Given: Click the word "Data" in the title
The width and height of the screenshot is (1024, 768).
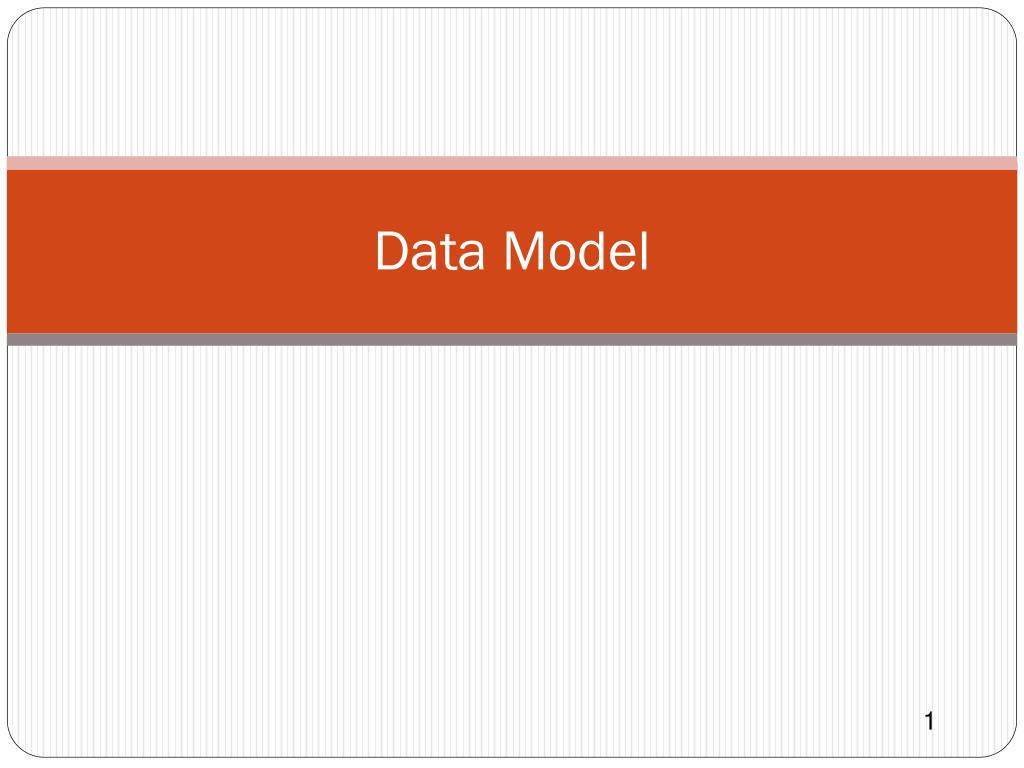Looking at the screenshot, I should pyautogui.click(x=430, y=251).
